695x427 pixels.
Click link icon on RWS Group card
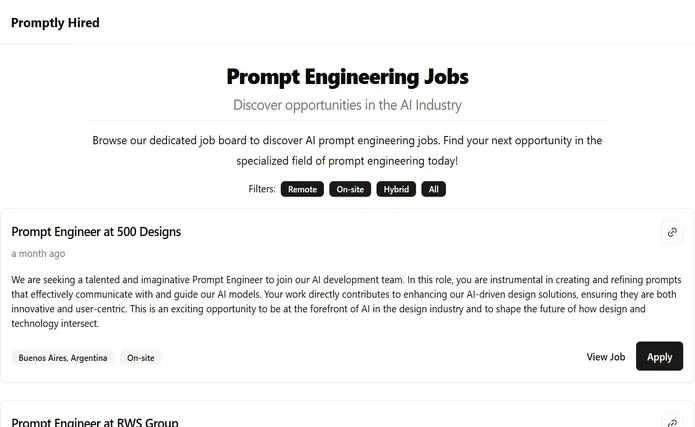672,421
